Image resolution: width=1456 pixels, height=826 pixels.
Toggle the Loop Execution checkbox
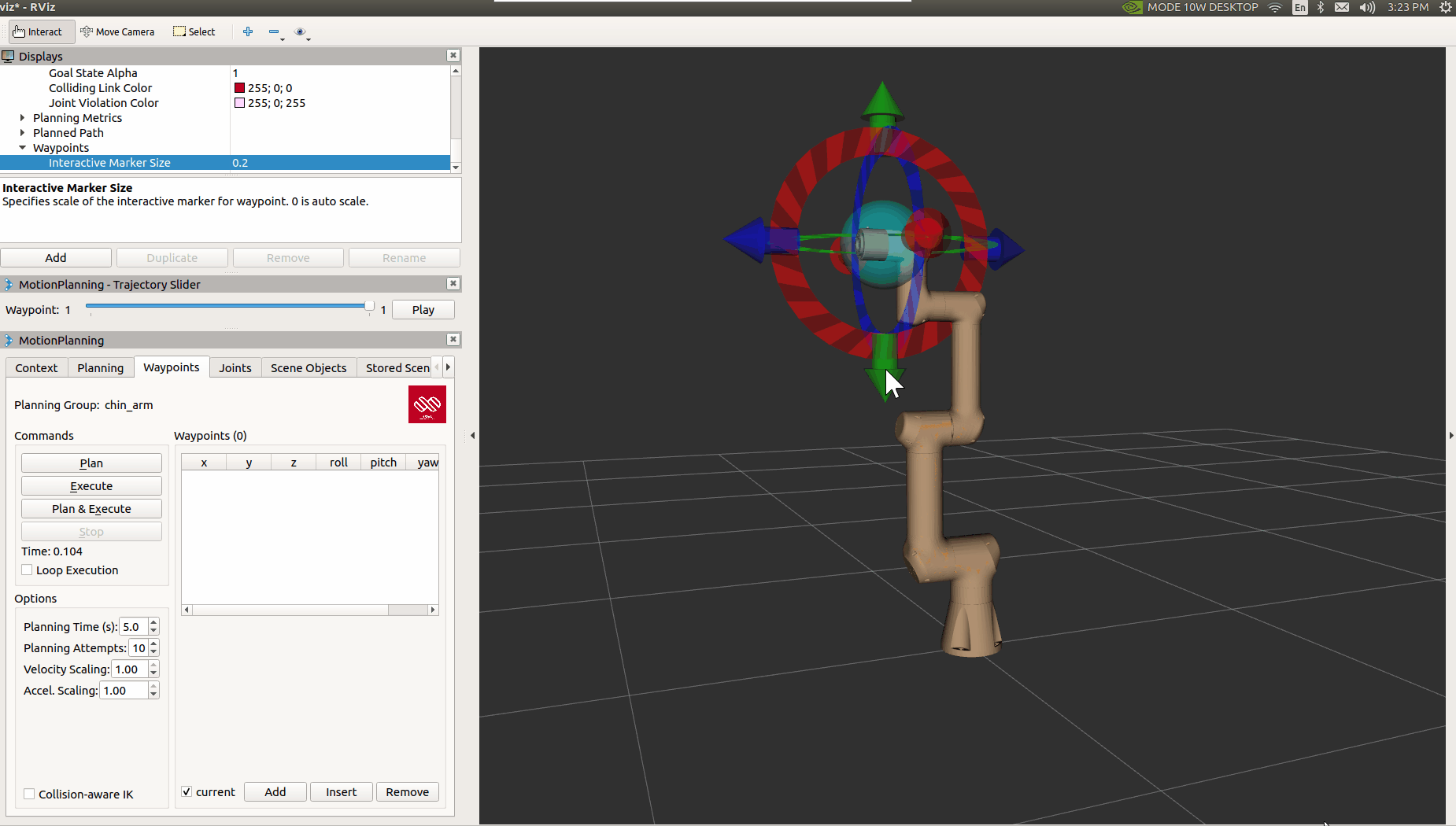[x=28, y=570]
